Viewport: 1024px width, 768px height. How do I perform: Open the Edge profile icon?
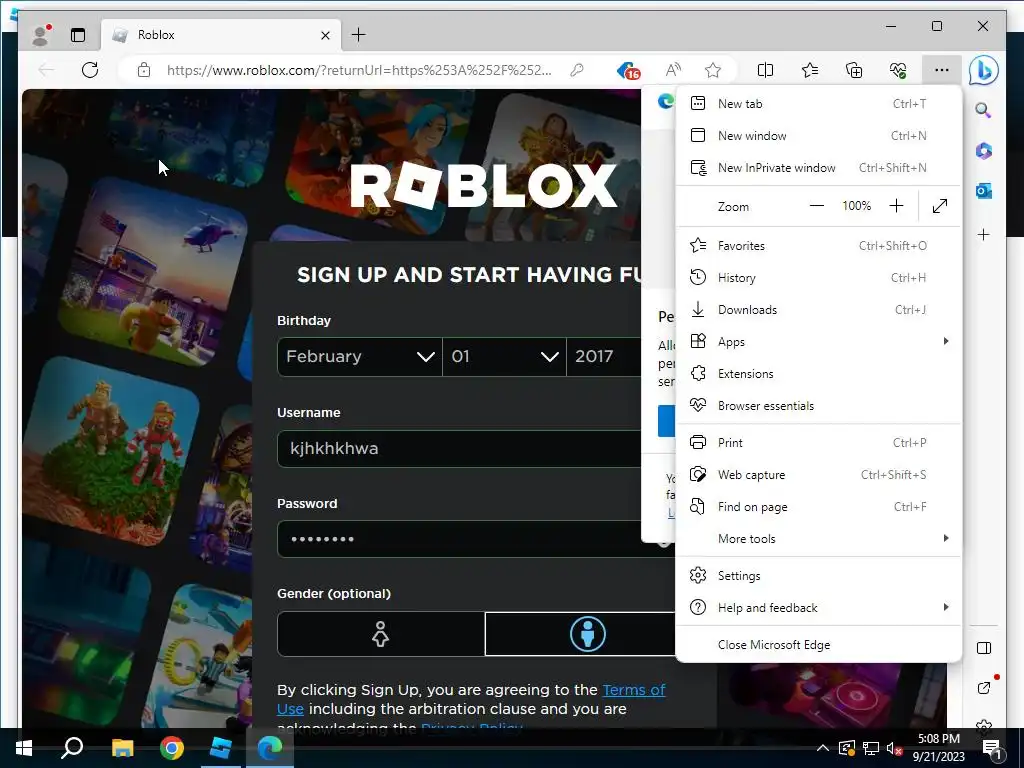tap(42, 35)
